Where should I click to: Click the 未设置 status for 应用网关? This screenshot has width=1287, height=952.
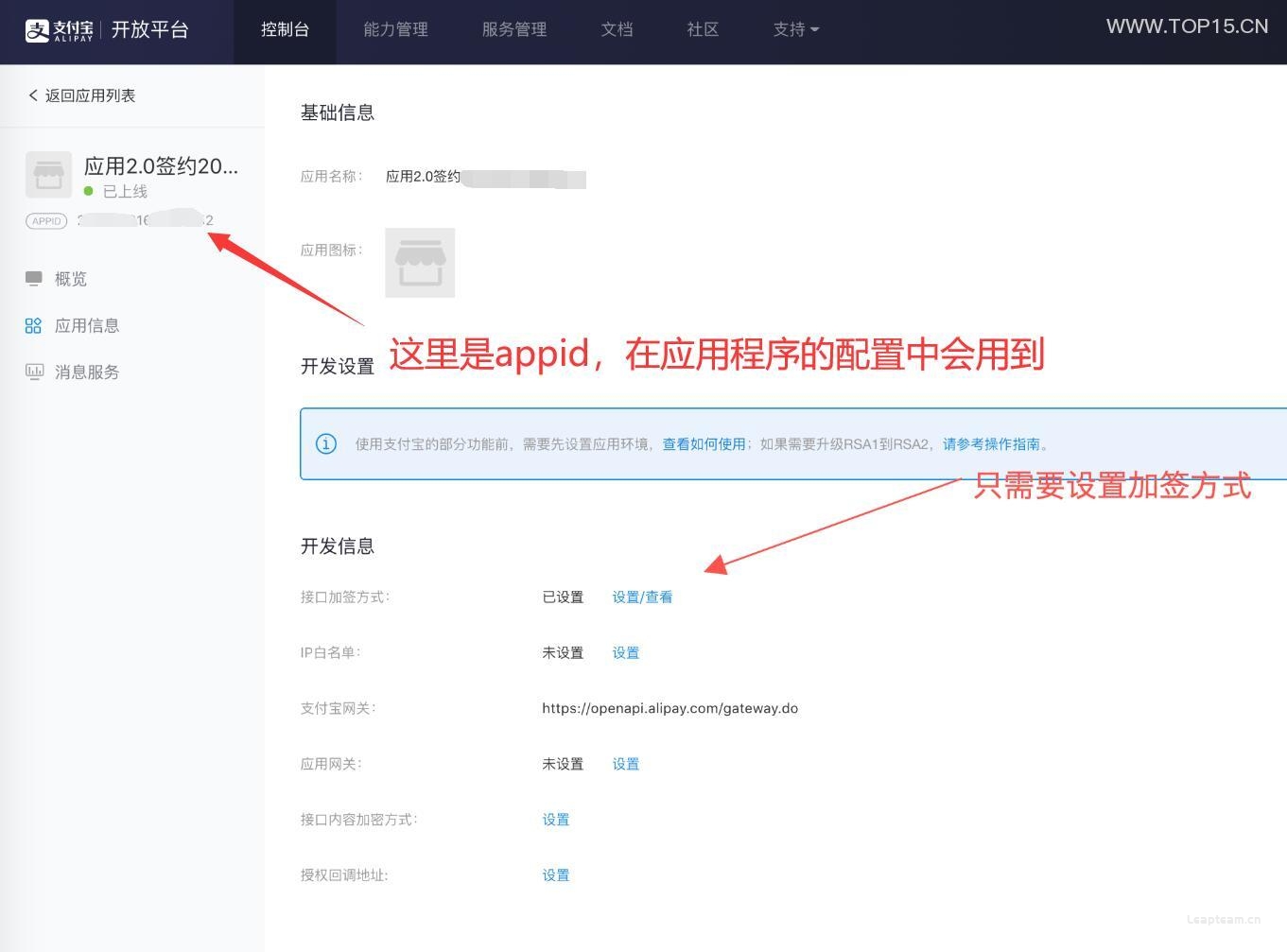coord(563,764)
